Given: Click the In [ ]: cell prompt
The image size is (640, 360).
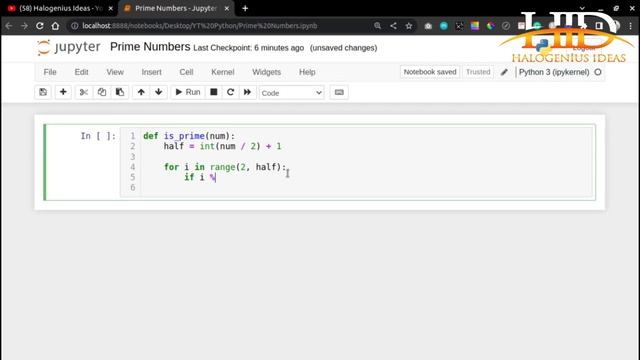Looking at the screenshot, I should (98, 136).
